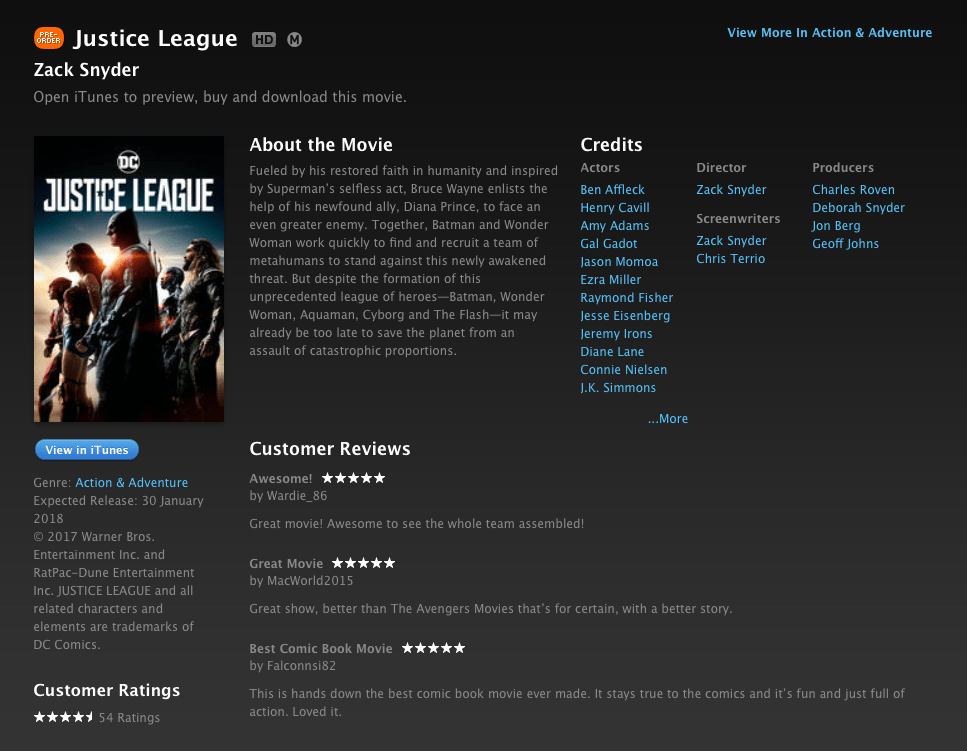Image resolution: width=967 pixels, height=751 pixels.
Task: Expand the credits with ...More
Action: pyautogui.click(x=668, y=419)
